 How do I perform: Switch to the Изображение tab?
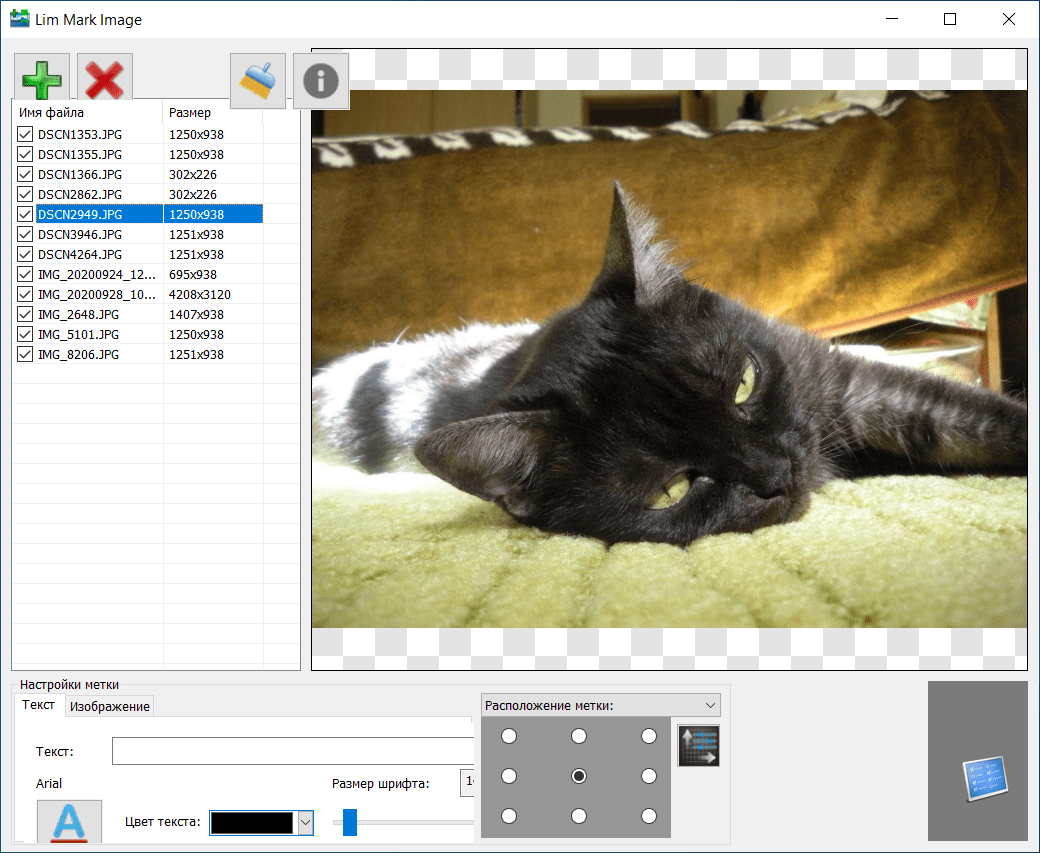point(109,706)
